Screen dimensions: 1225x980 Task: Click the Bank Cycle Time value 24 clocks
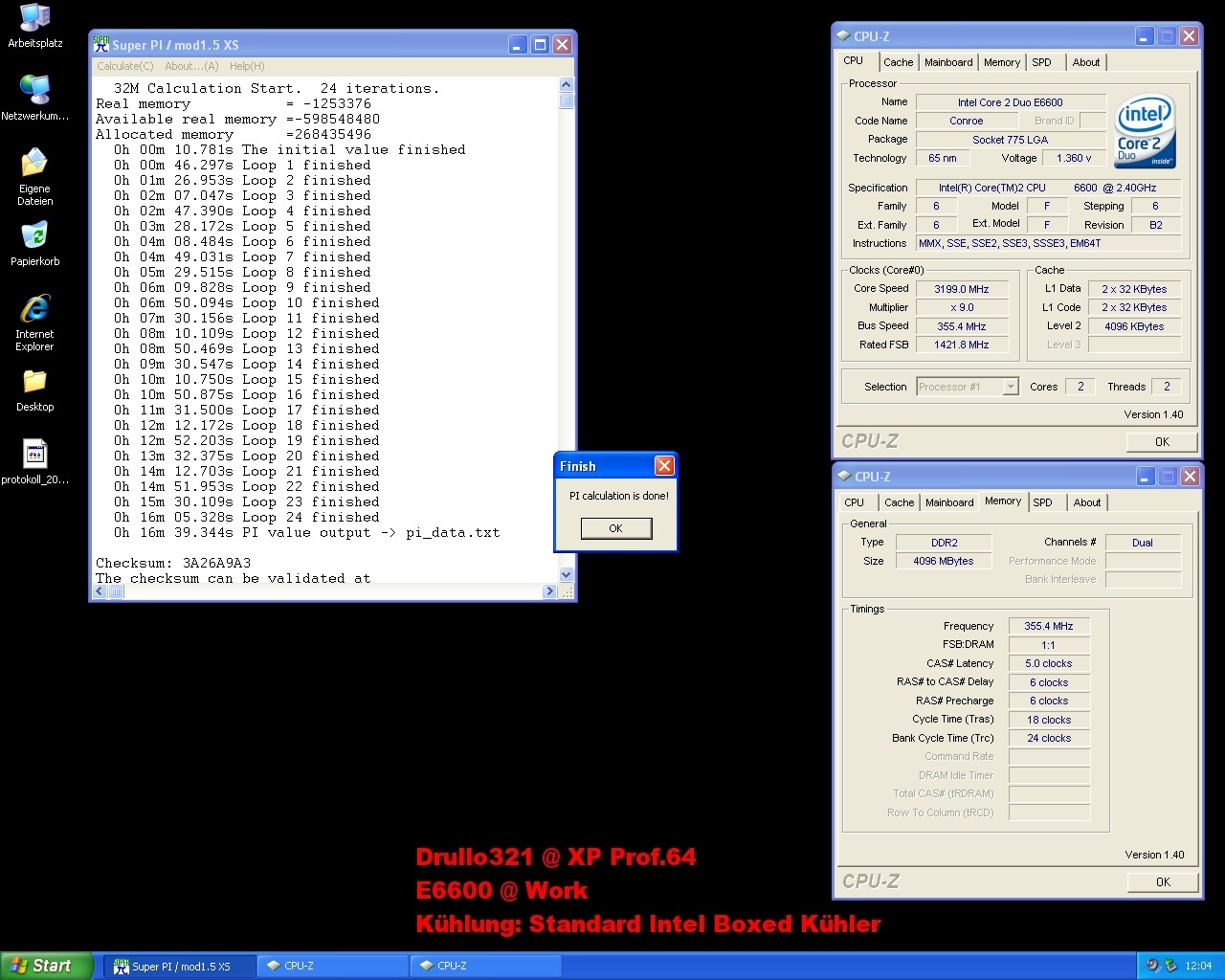point(1049,738)
